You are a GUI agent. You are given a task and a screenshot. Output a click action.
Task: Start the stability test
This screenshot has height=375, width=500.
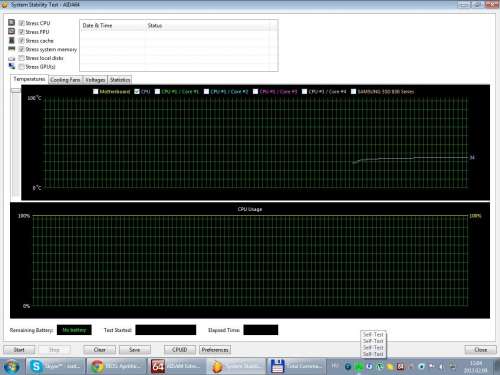(x=19, y=350)
